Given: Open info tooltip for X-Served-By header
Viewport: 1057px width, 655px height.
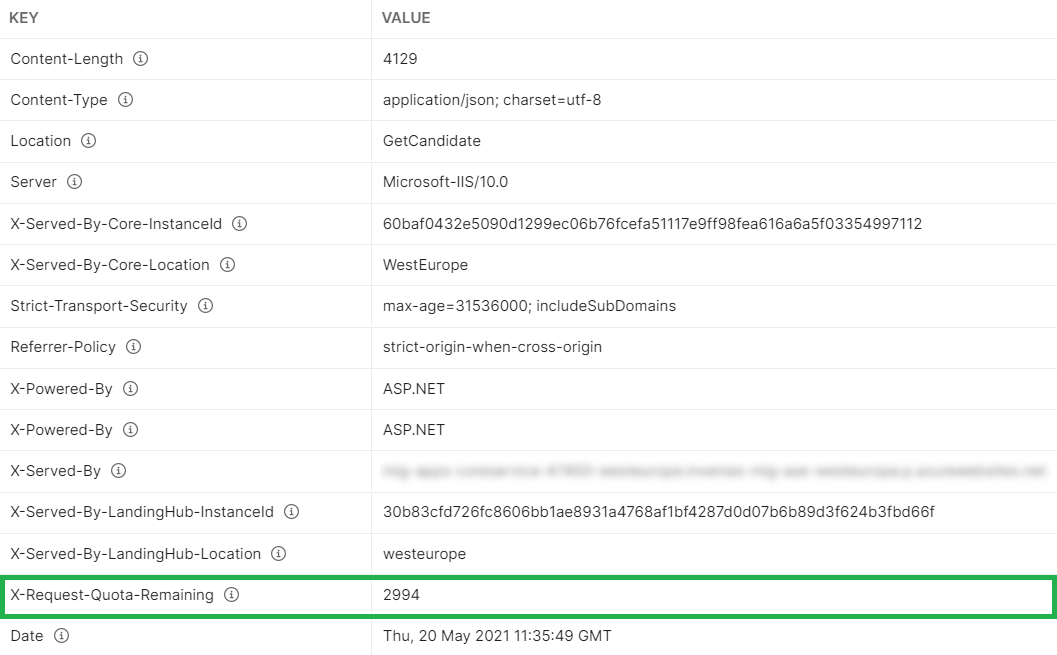Looking at the screenshot, I should [x=118, y=471].
